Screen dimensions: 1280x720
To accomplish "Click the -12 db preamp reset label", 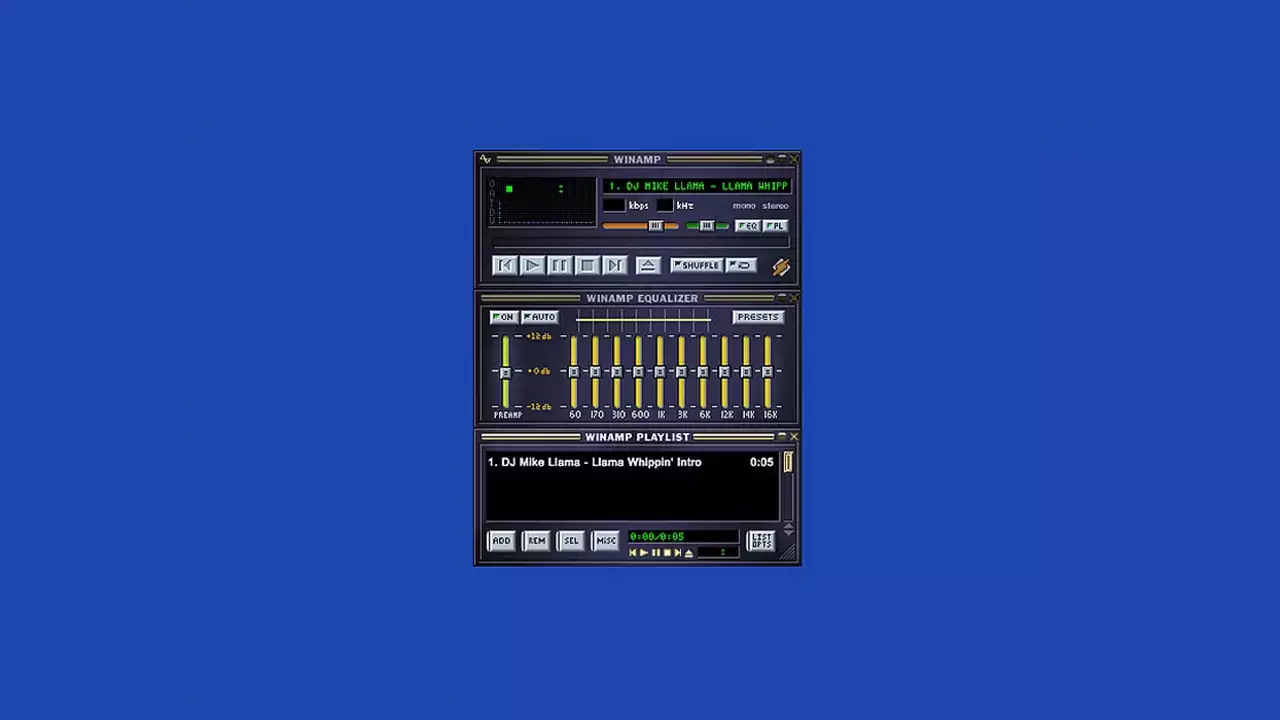I will click(x=539, y=407).
